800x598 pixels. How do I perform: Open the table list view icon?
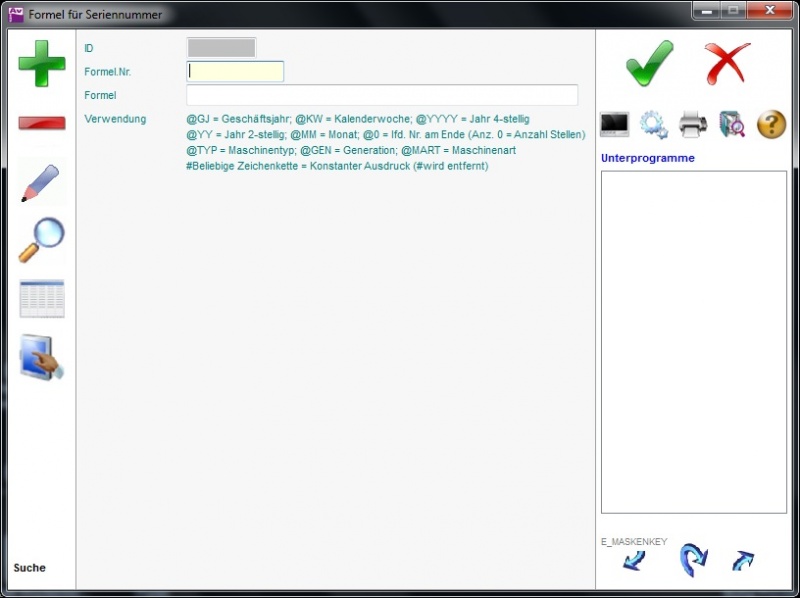pyautogui.click(x=42, y=299)
